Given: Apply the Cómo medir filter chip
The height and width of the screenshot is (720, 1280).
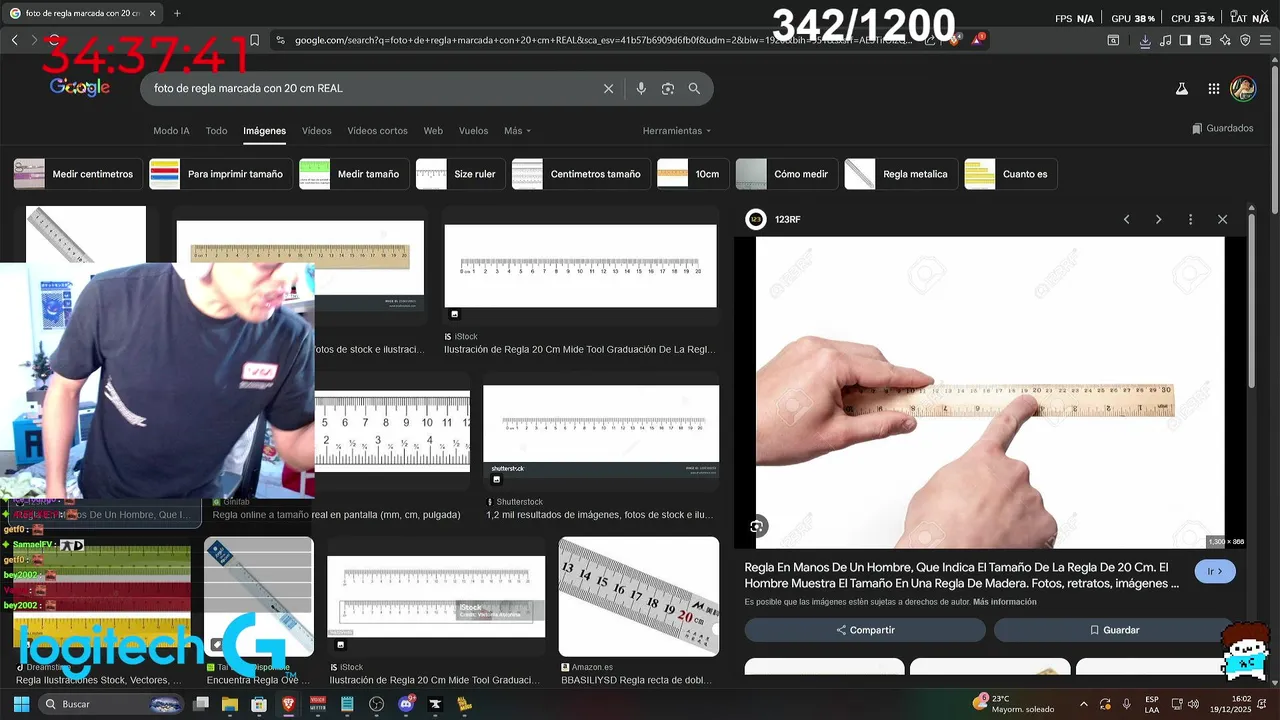Looking at the screenshot, I should point(786,174).
